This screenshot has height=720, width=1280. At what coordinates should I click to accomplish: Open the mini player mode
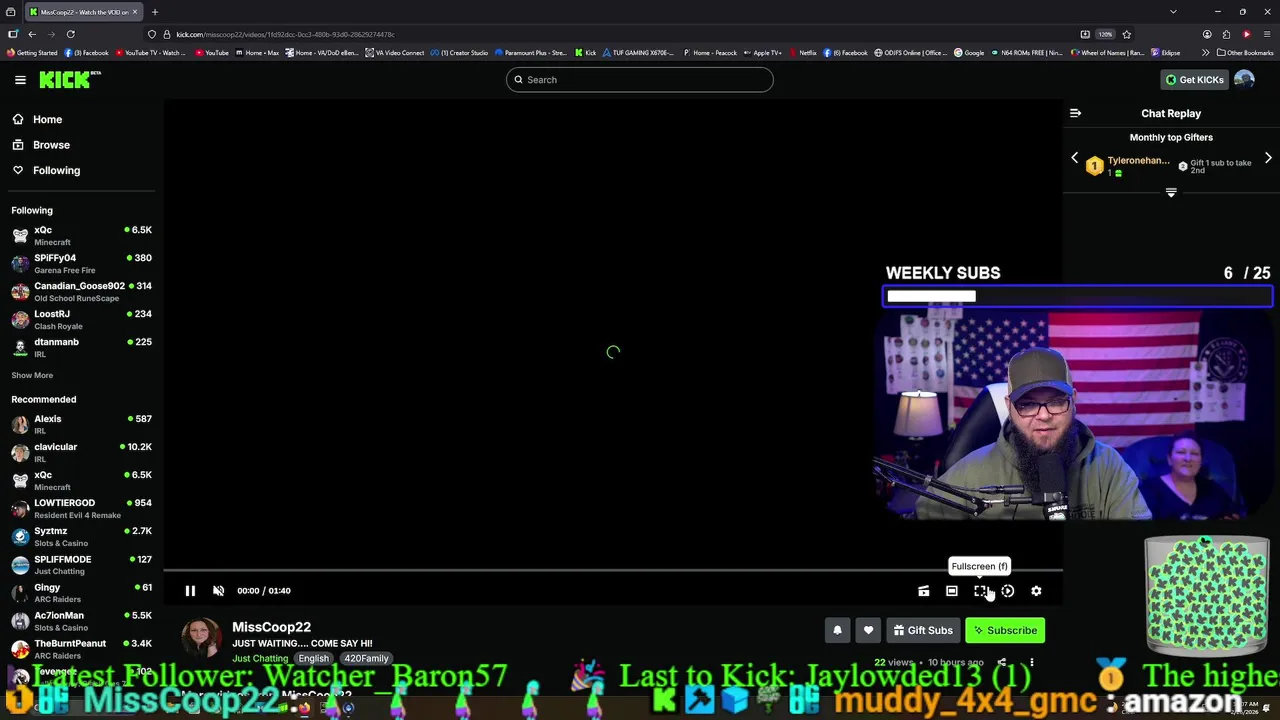(924, 591)
